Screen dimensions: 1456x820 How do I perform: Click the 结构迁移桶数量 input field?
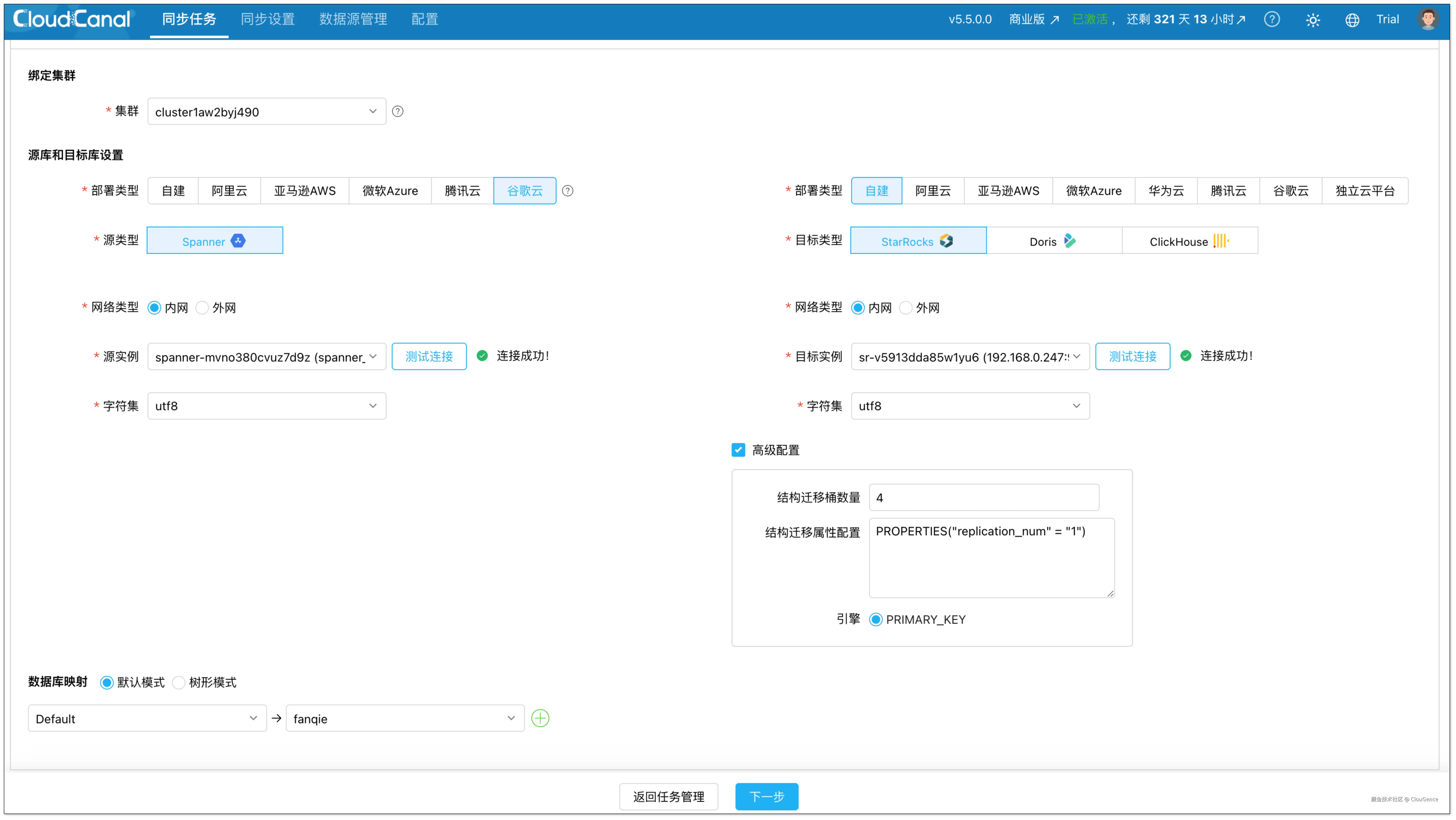pyautogui.click(x=984, y=498)
